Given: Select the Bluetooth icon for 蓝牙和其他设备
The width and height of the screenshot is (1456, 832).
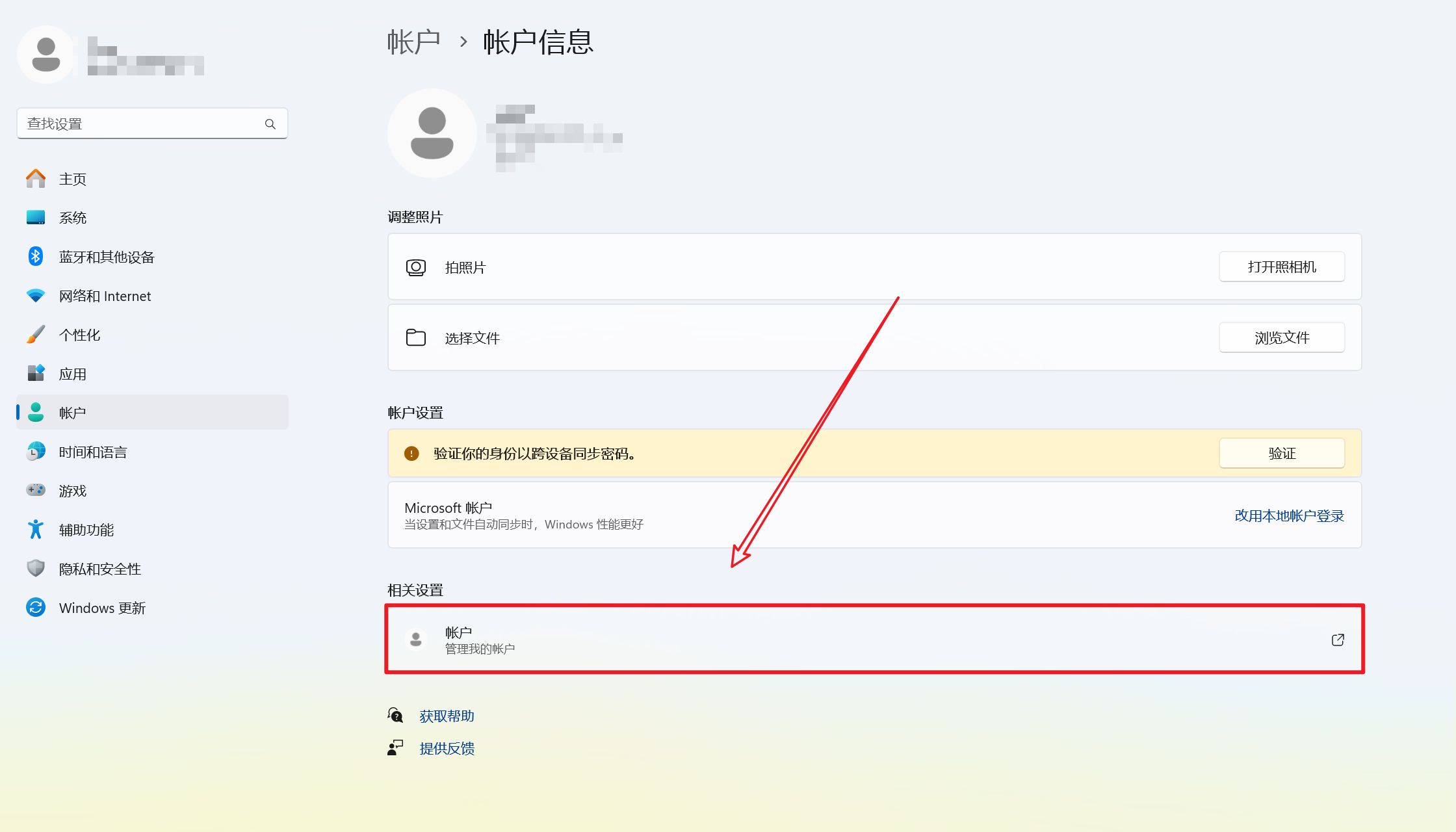Looking at the screenshot, I should (x=36, y=257).
